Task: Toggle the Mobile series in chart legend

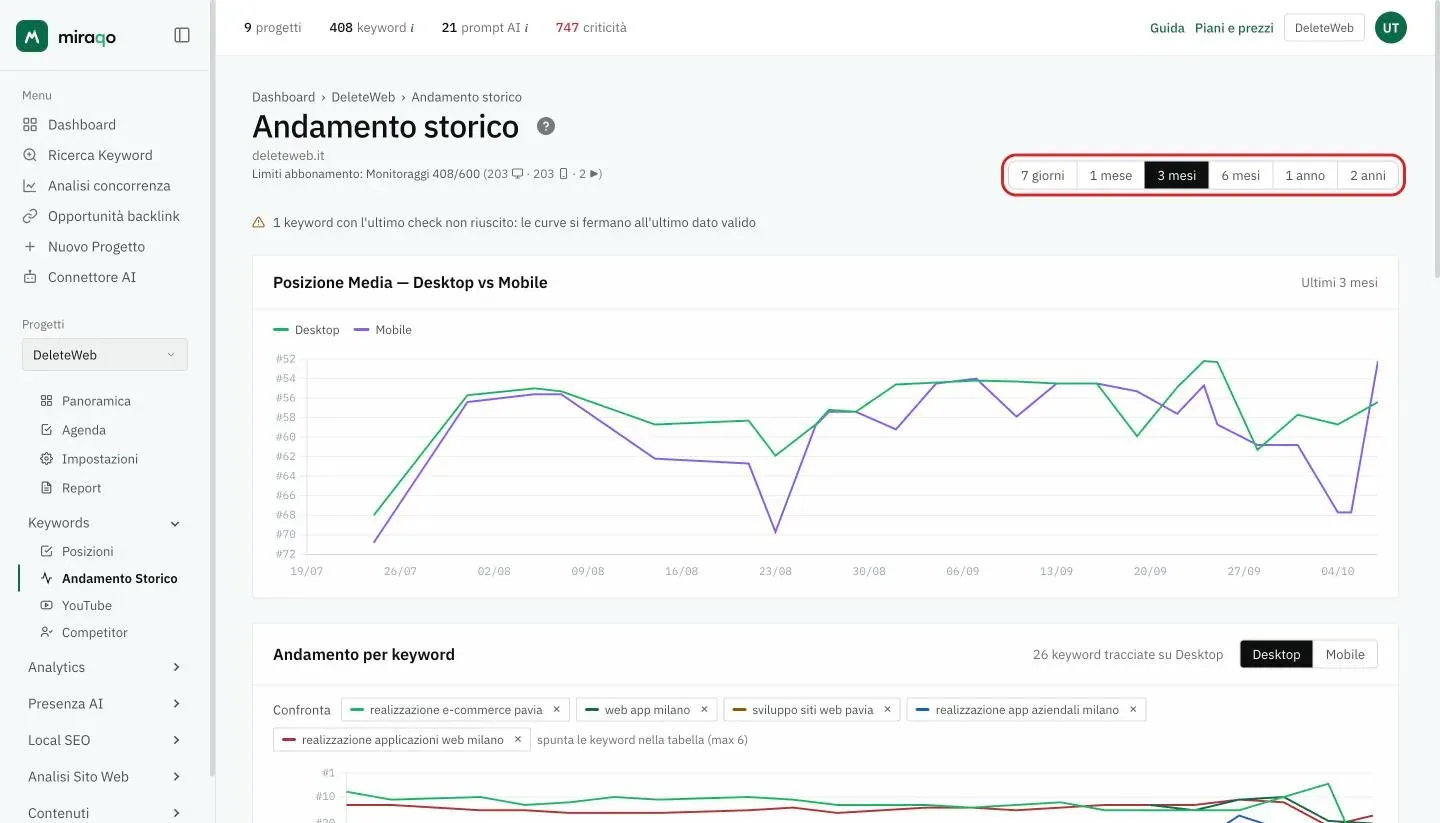Action: point(383,330)
